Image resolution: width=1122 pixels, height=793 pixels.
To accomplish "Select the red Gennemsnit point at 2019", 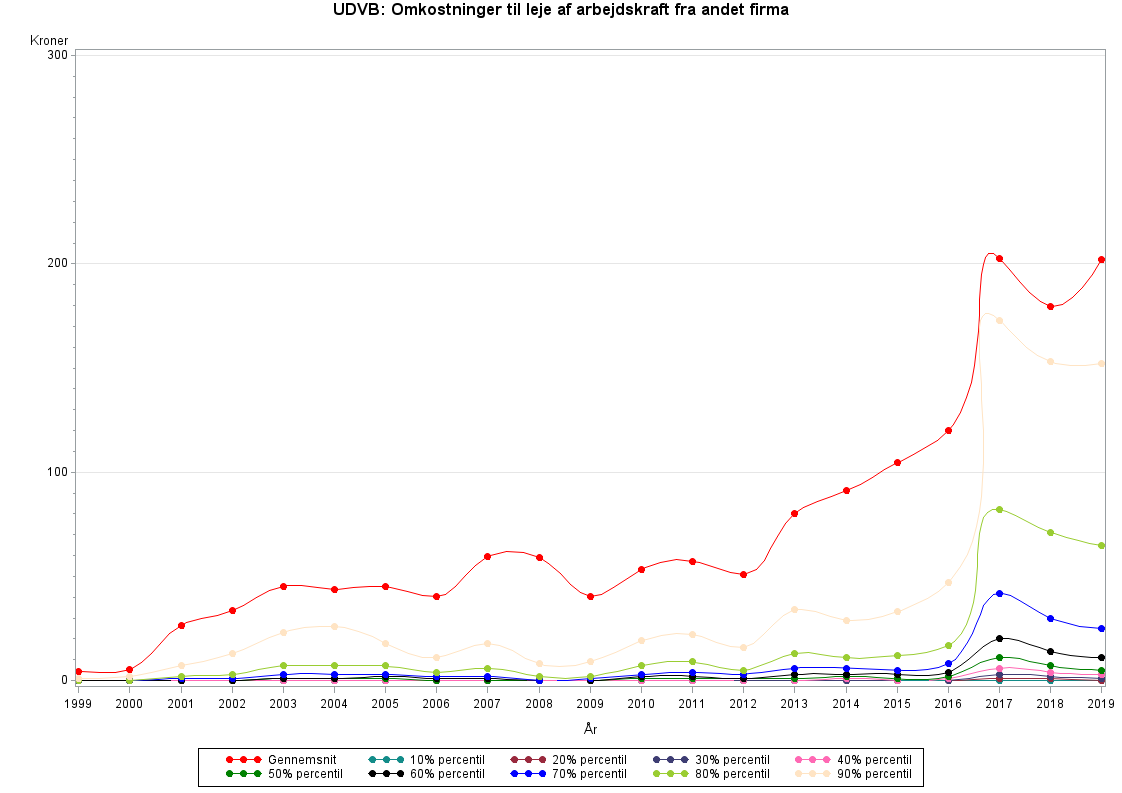I will (x=1101, y=260).
